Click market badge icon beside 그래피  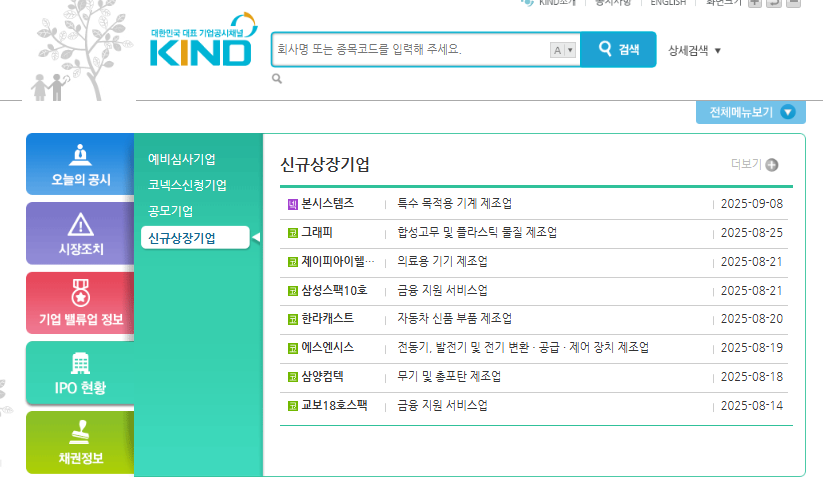[293, 233]
